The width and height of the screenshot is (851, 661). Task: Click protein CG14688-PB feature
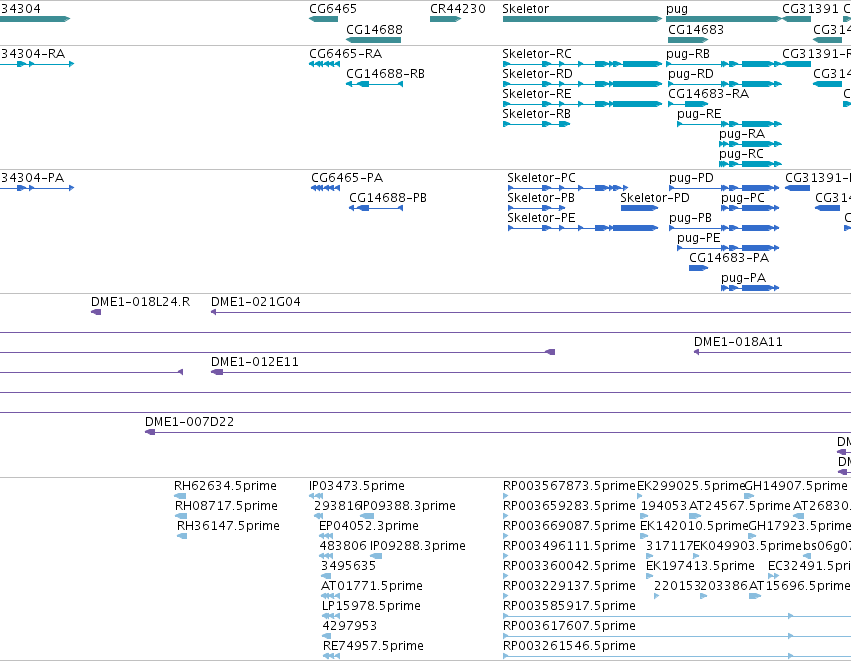click(x=376, y=208)
